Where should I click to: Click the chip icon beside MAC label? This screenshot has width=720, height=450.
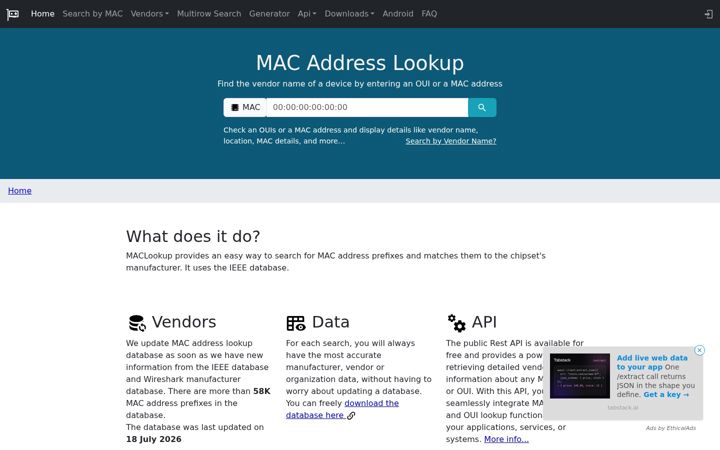coord(235,107)
